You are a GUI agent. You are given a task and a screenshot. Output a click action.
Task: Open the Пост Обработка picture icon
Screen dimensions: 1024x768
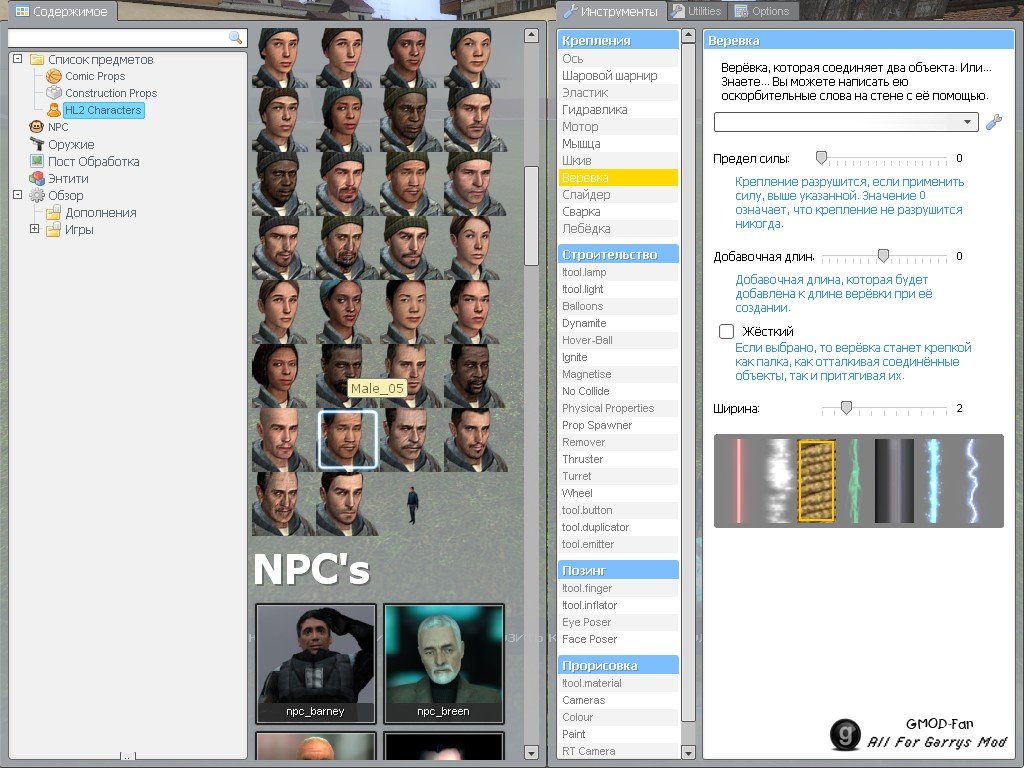click(37, 161)
